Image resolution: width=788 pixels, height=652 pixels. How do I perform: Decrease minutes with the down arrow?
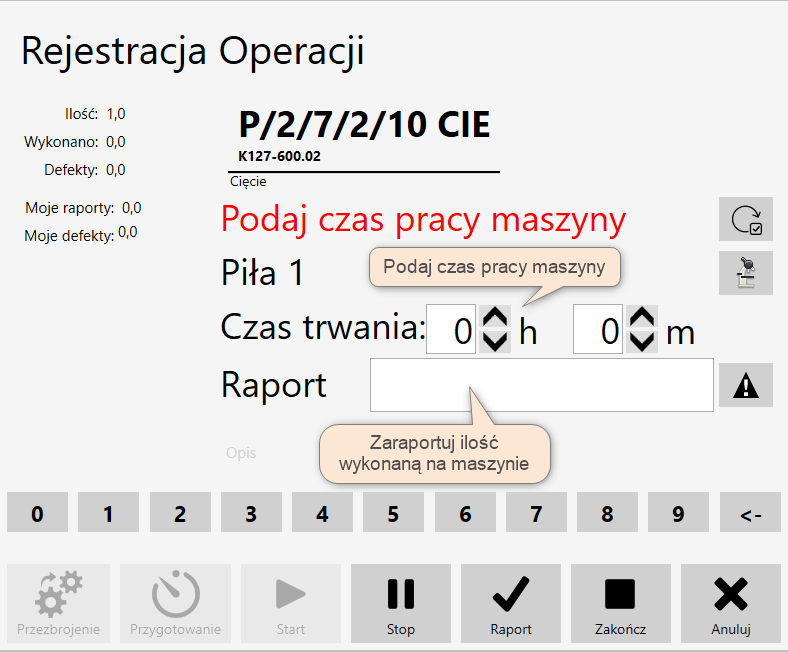point(641,341)
